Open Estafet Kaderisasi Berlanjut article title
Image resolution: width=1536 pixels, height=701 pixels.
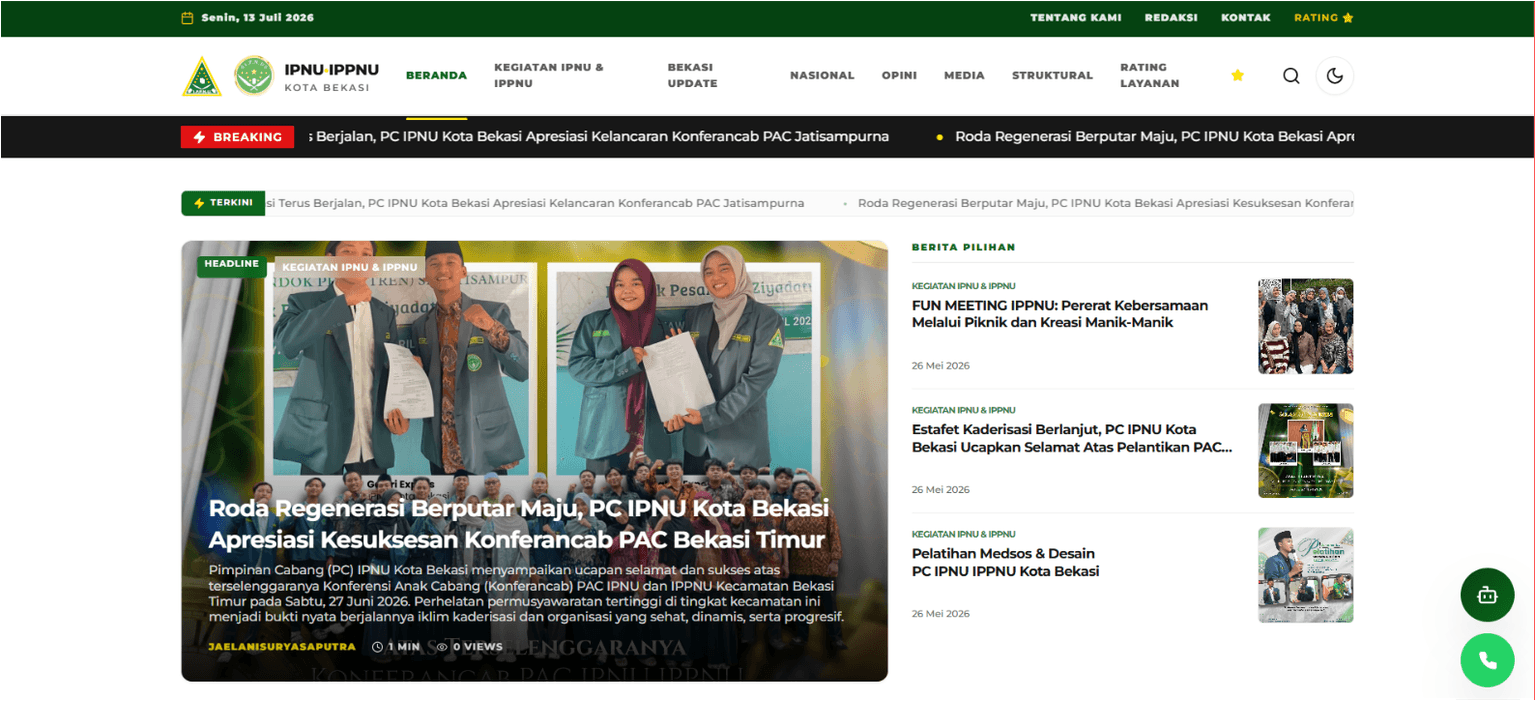point(1072,438)
